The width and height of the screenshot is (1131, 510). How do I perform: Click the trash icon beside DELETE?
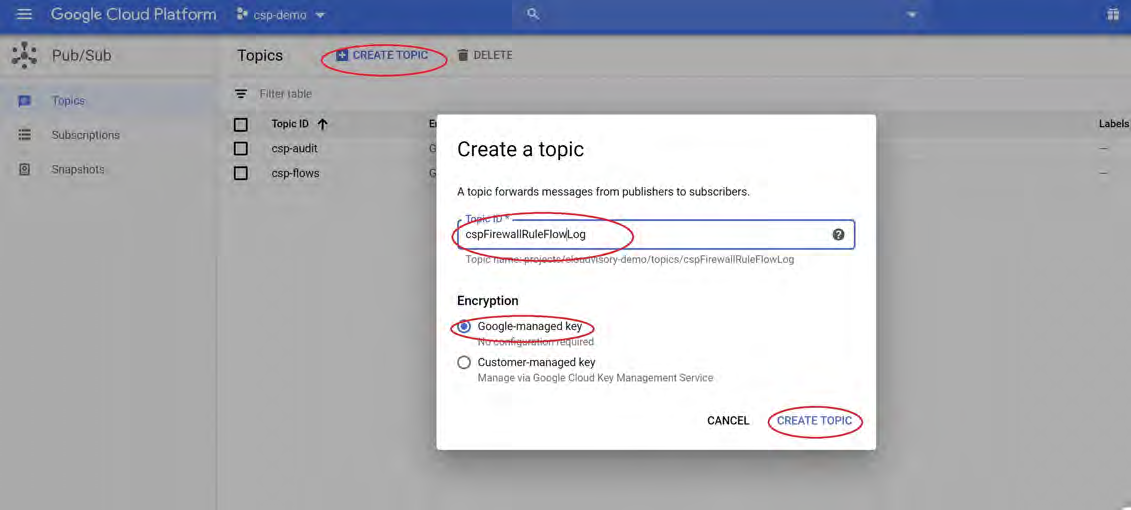463,56
